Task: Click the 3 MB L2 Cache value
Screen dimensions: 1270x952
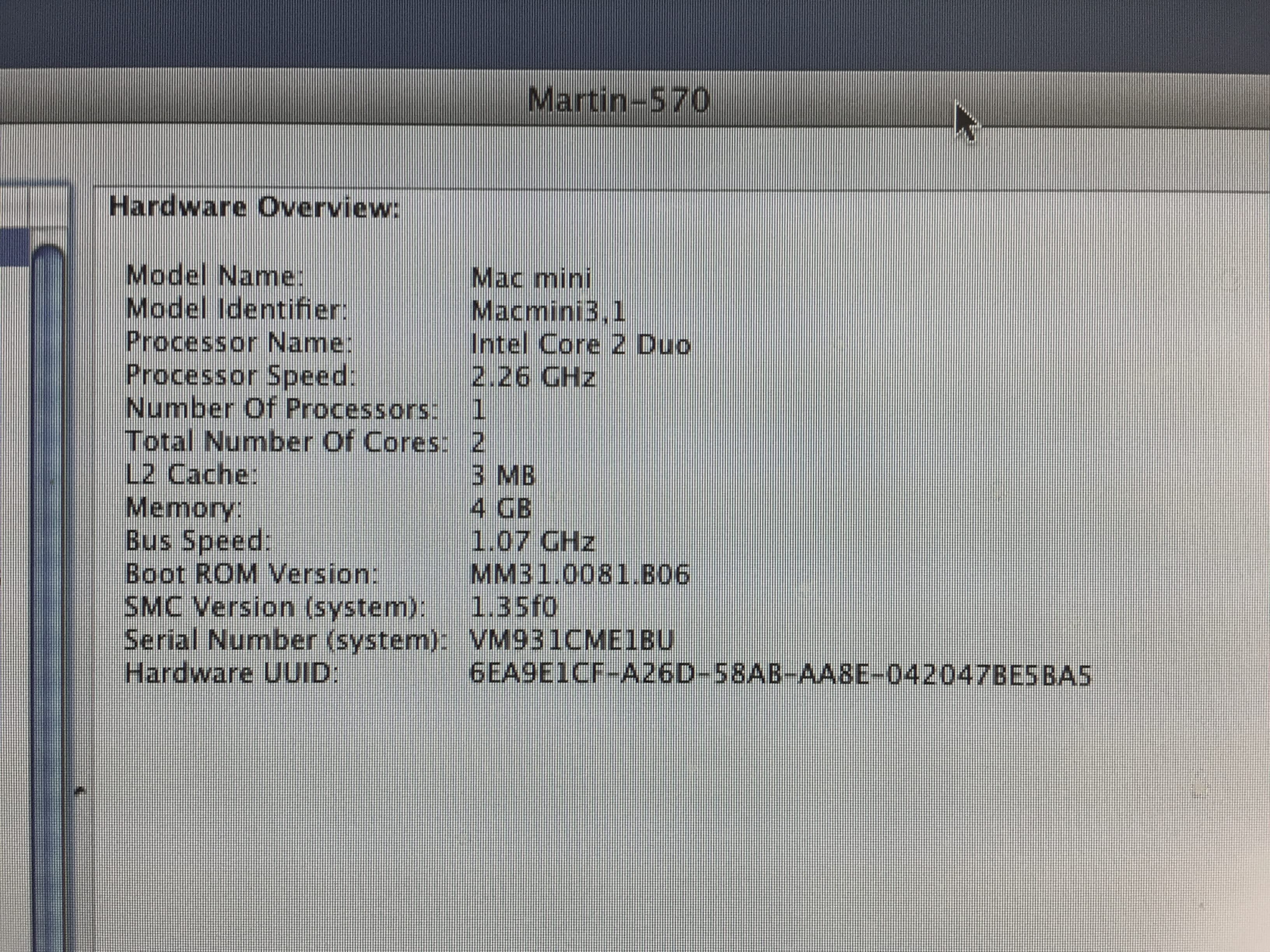Action: pos(503,476)
